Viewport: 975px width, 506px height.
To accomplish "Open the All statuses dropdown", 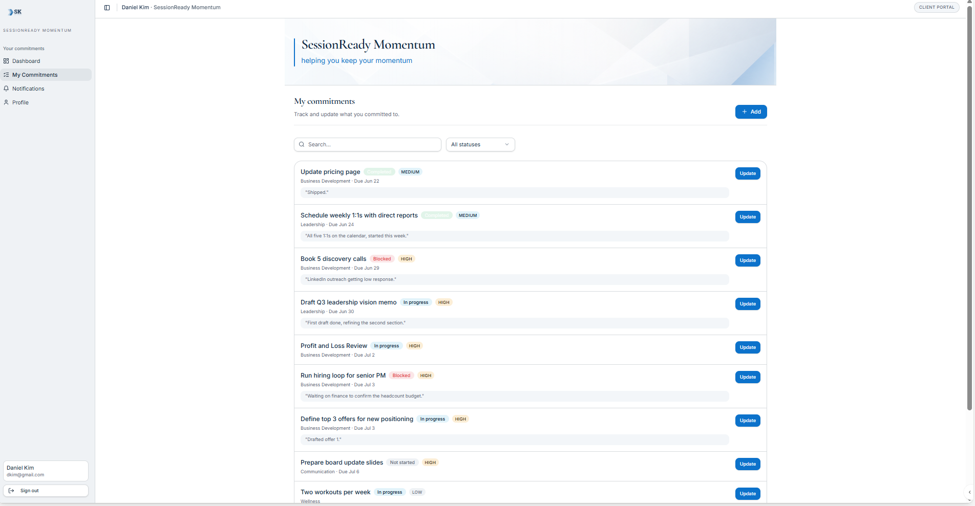I will pyautogui.click(x=480, y=144).
